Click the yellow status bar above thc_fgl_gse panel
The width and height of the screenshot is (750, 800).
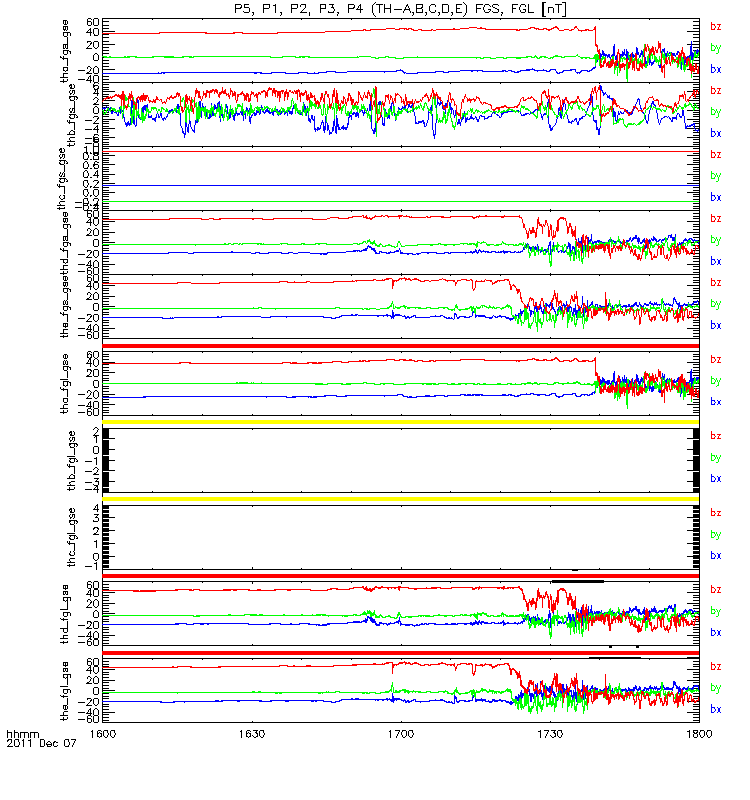pos(401,499)
